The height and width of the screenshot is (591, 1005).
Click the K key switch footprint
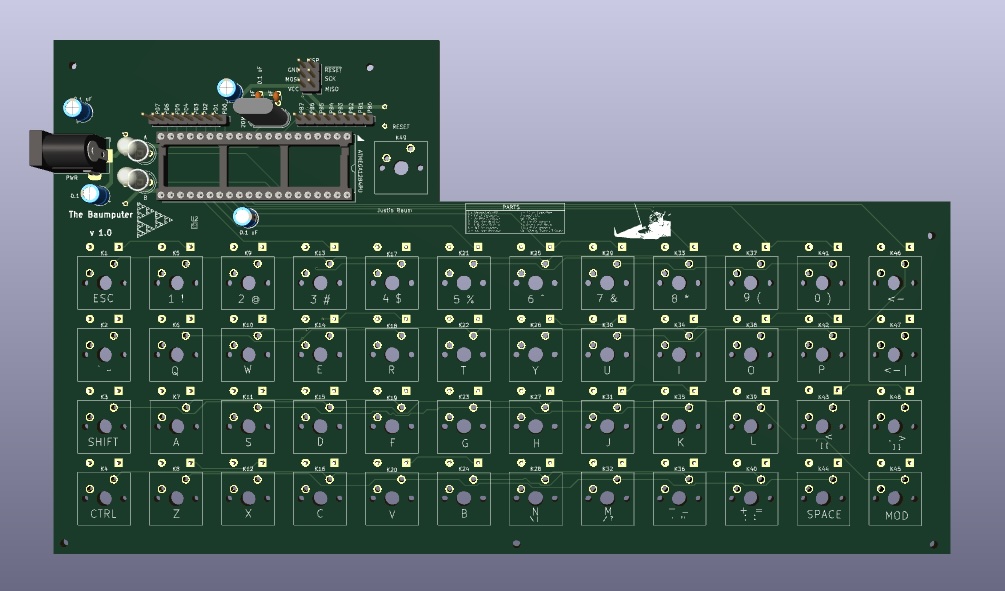(679, 427)
